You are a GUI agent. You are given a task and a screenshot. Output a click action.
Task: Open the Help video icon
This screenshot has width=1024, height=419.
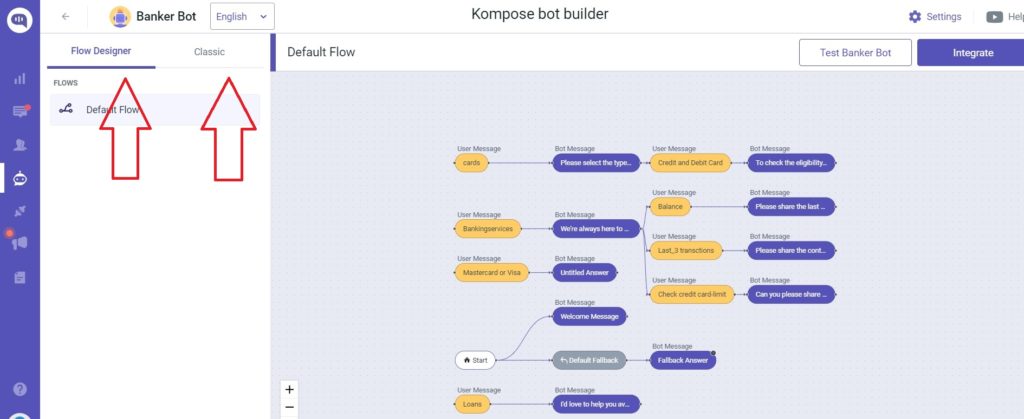(994, 17)
